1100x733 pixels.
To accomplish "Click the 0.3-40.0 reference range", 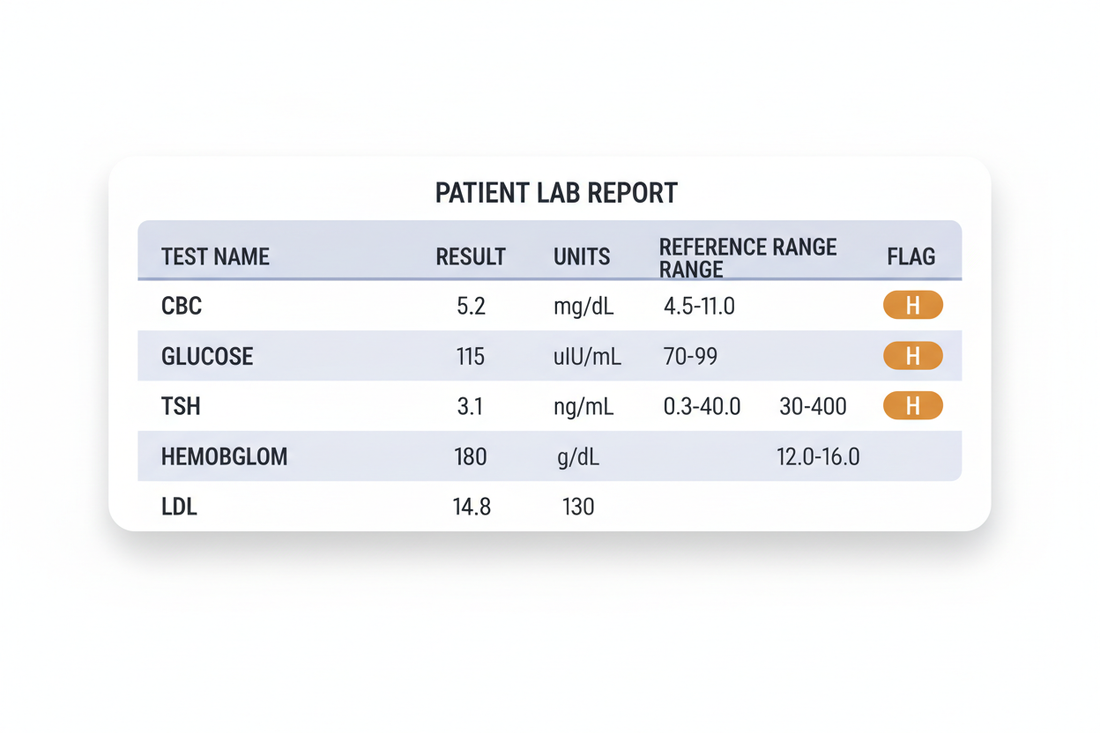I will (x=702, y=406).
